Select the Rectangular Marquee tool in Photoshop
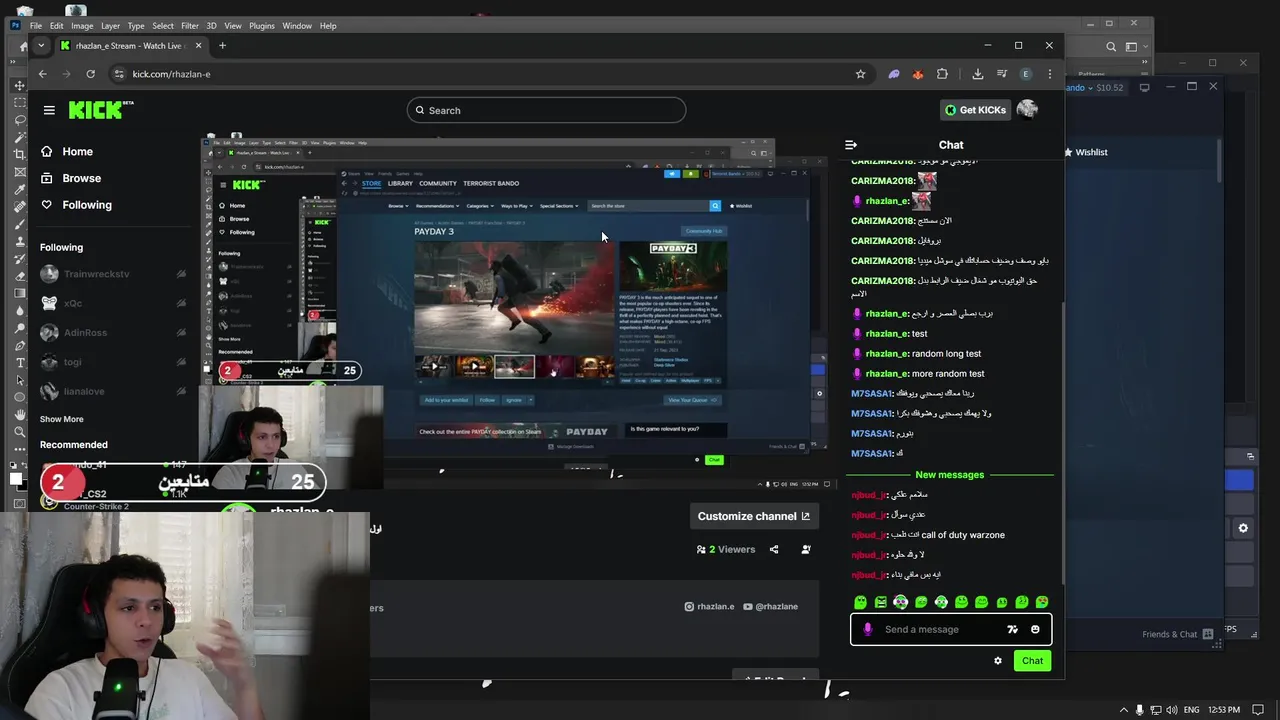 point(20,102)
